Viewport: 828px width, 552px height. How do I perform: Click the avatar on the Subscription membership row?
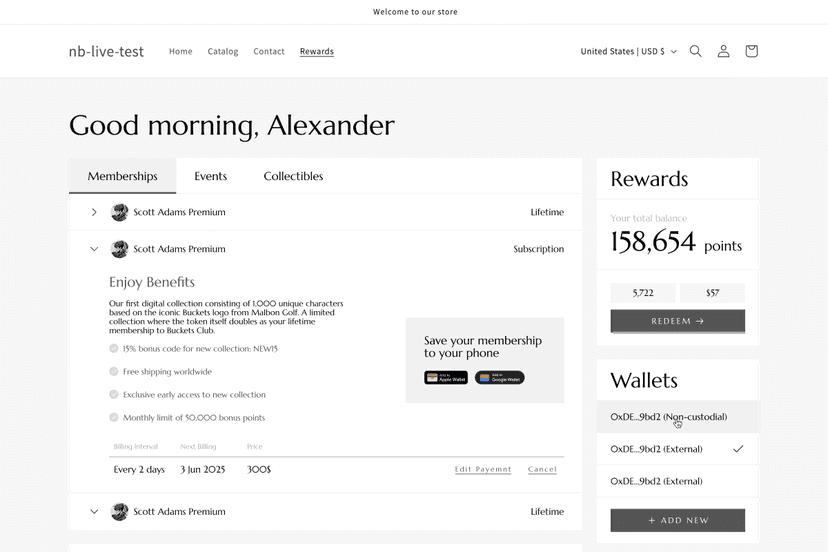(119, 249)
